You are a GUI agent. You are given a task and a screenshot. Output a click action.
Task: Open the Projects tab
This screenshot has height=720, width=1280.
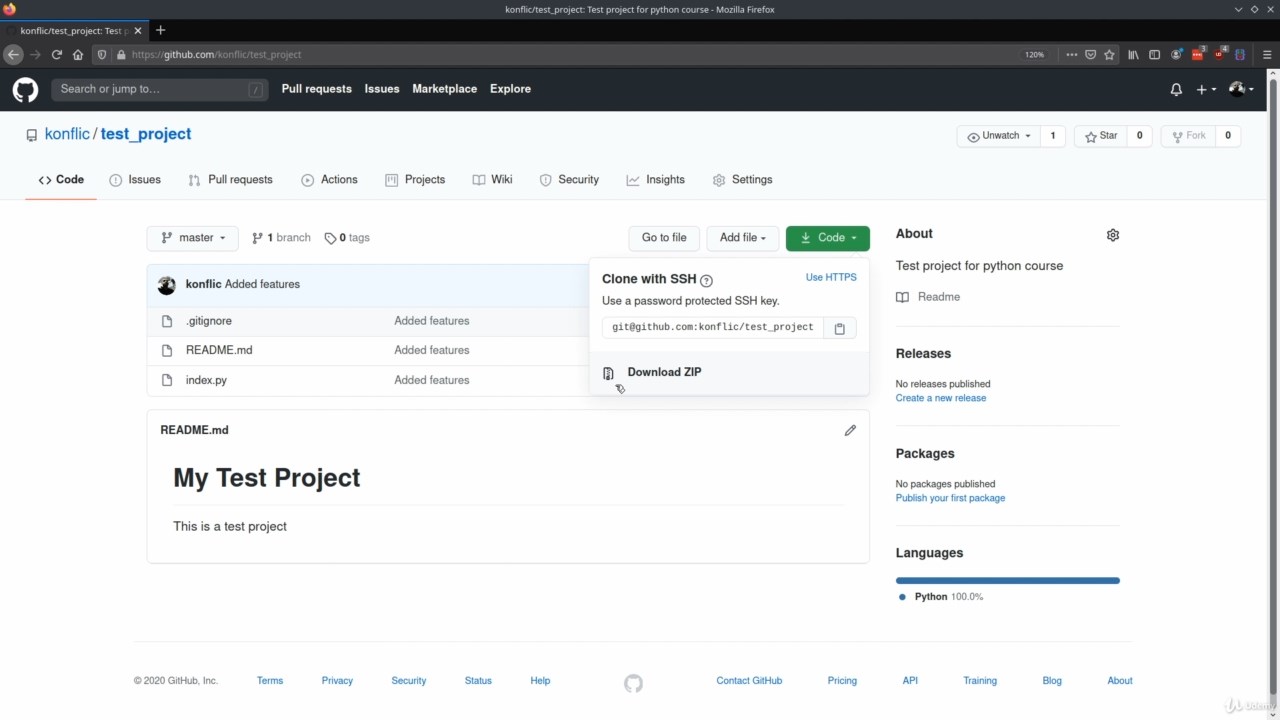coord(415,180)
